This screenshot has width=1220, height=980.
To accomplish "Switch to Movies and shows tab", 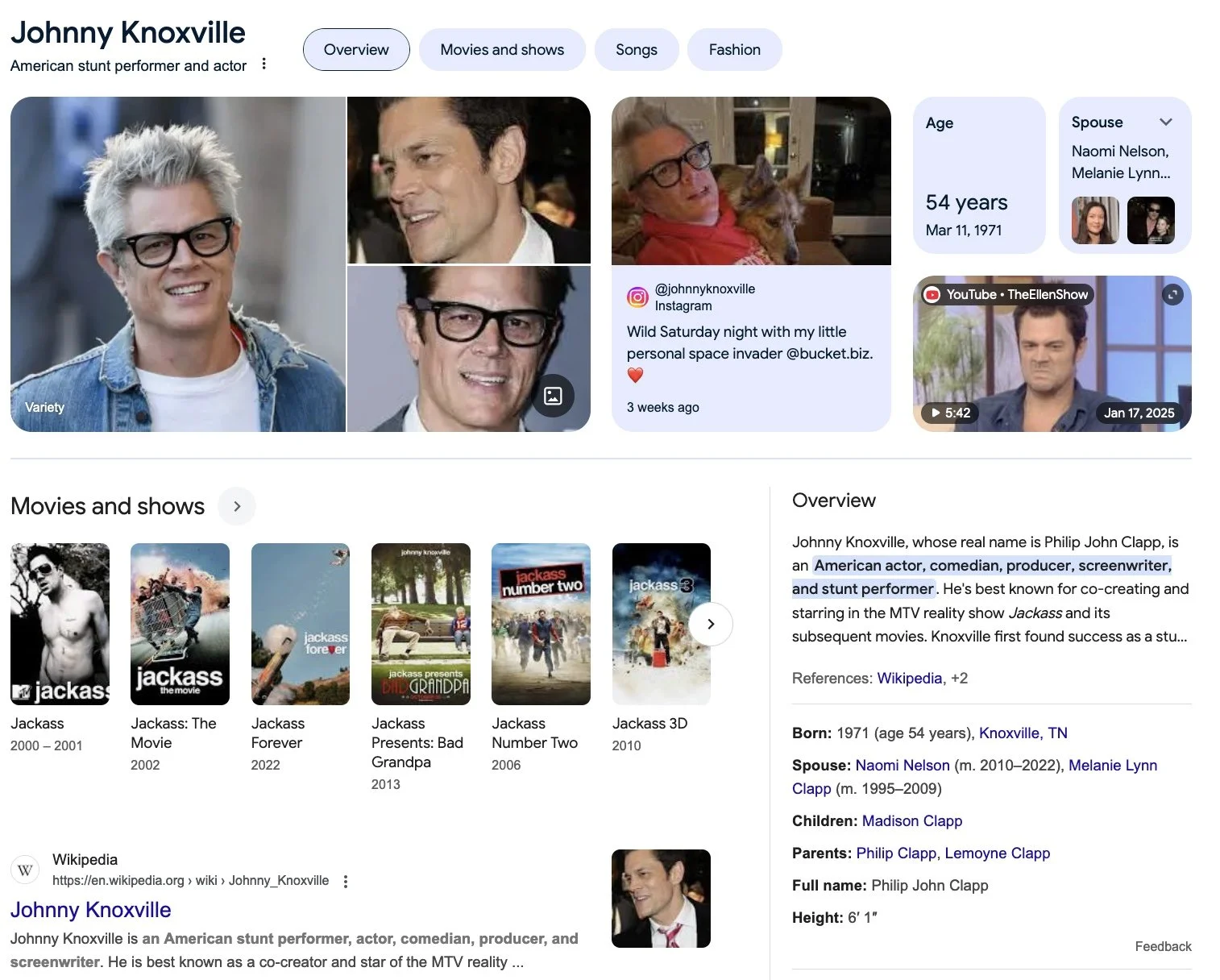I will [502, 49].
